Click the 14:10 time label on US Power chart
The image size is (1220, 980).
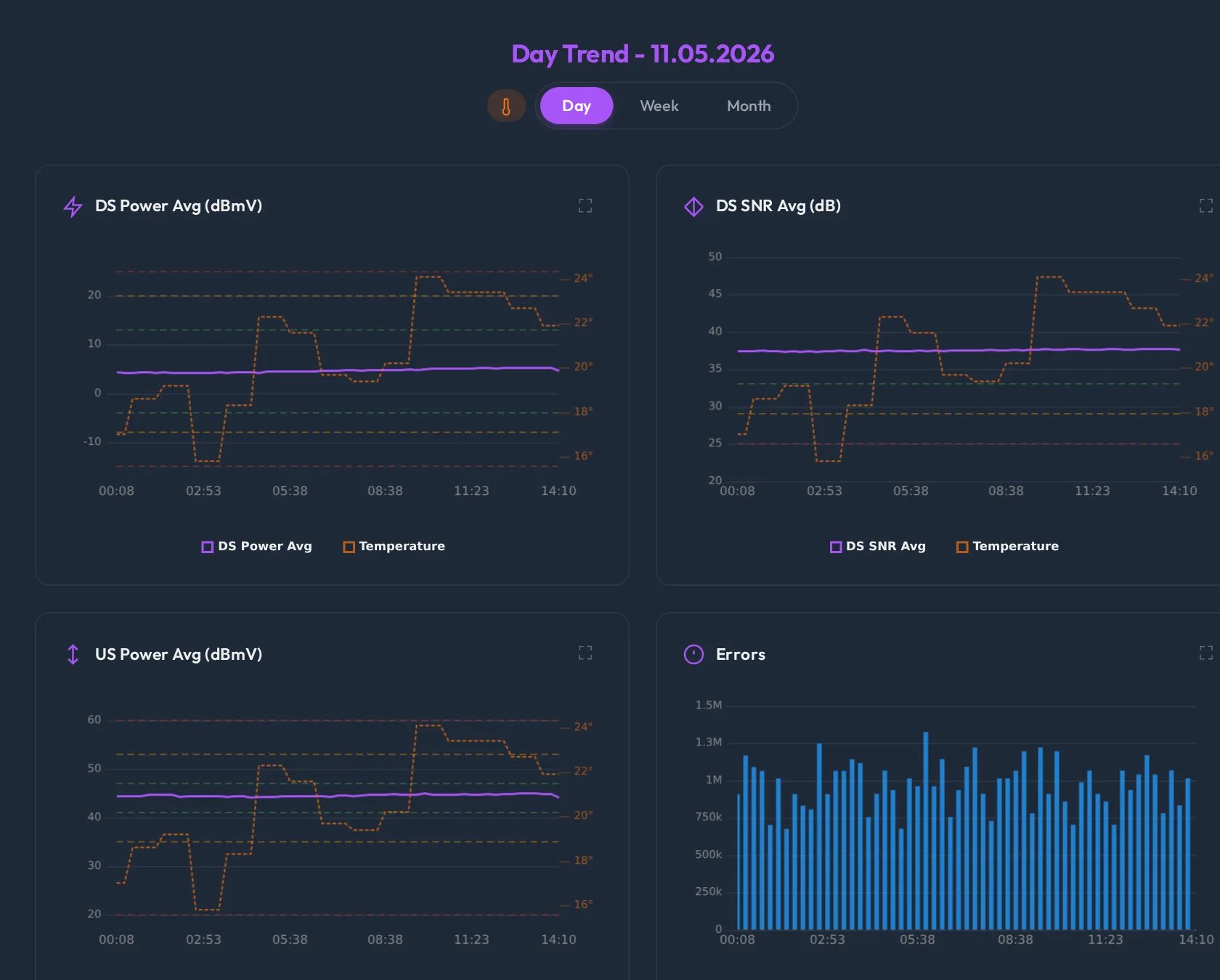[558, 939]
